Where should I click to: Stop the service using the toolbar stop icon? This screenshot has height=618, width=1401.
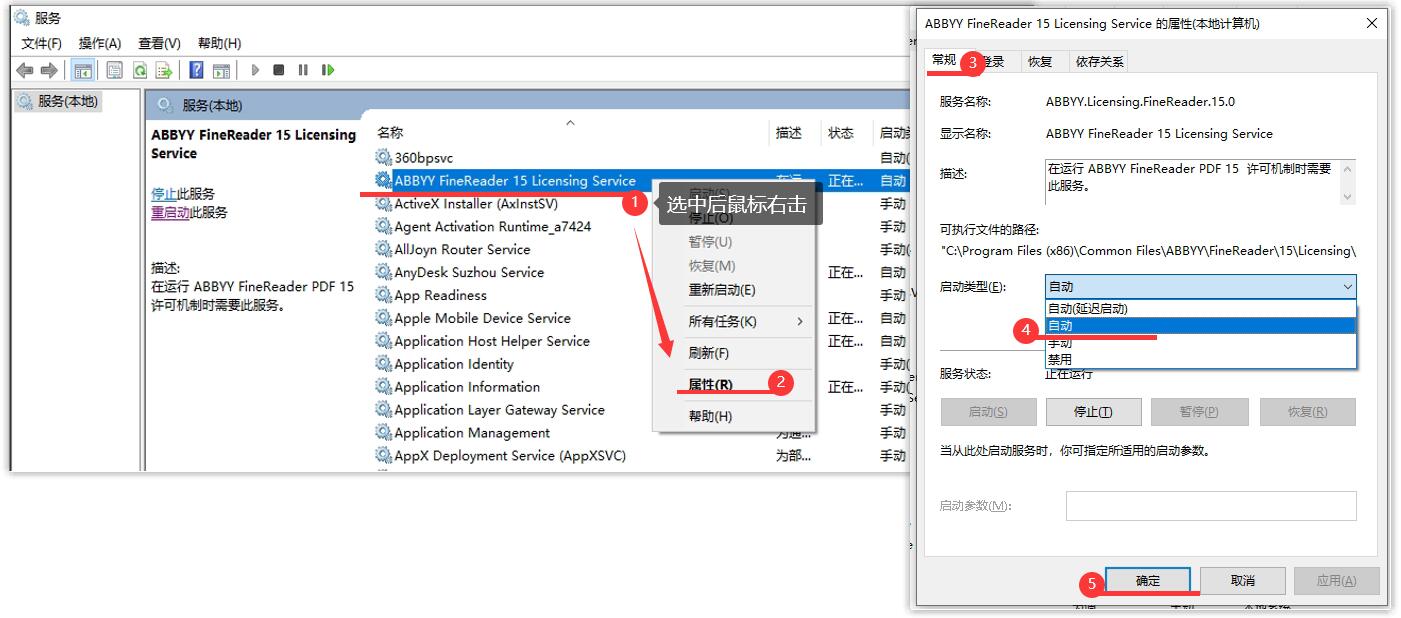[x=279, y=70]
